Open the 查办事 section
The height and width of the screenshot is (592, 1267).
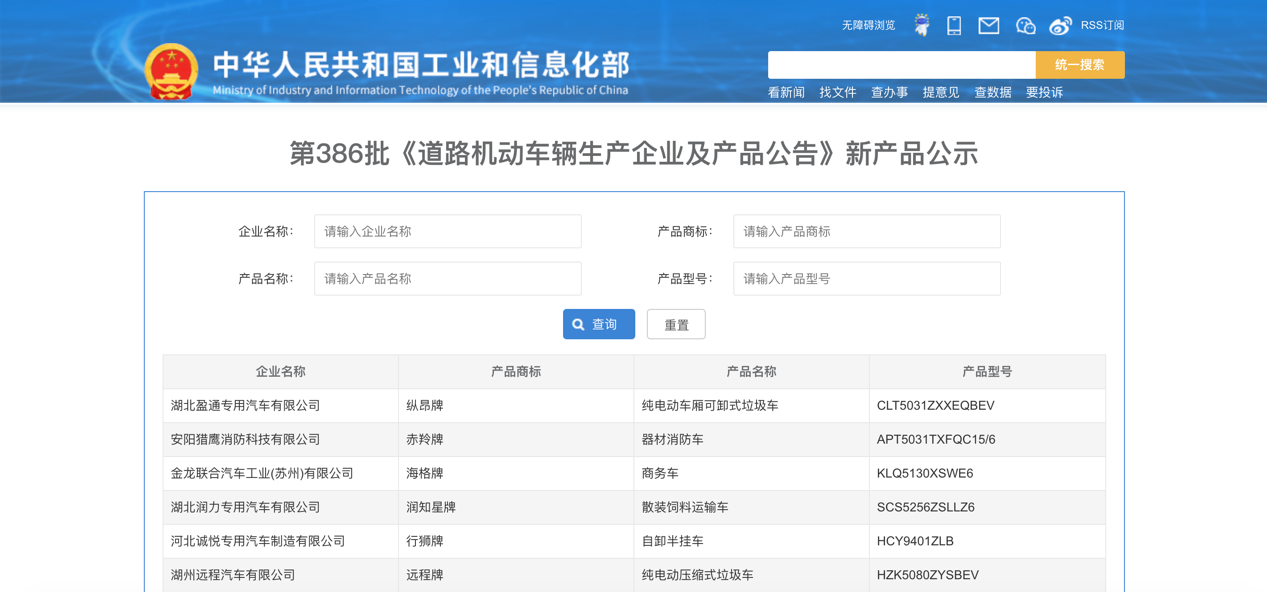[889, 91]
